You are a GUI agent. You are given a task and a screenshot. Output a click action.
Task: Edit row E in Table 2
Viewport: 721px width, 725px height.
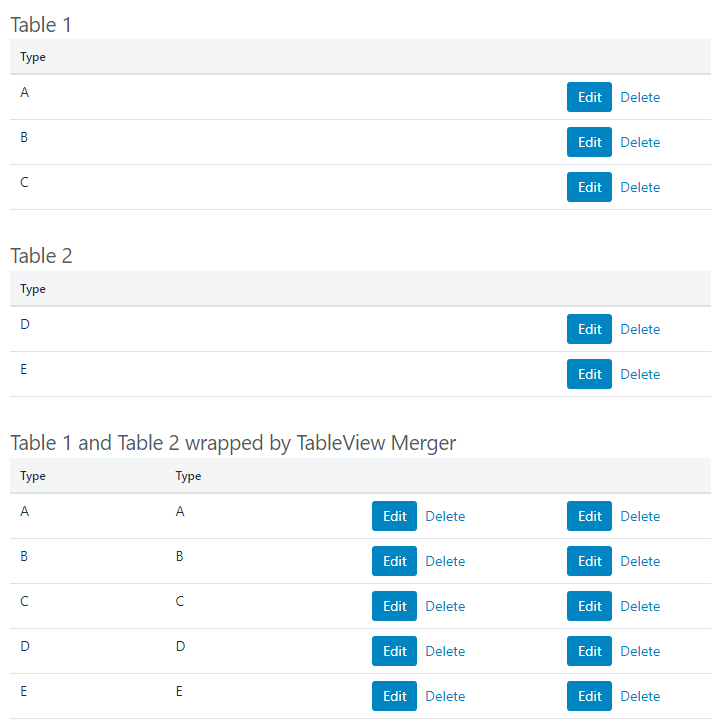(x=589, y=374)
